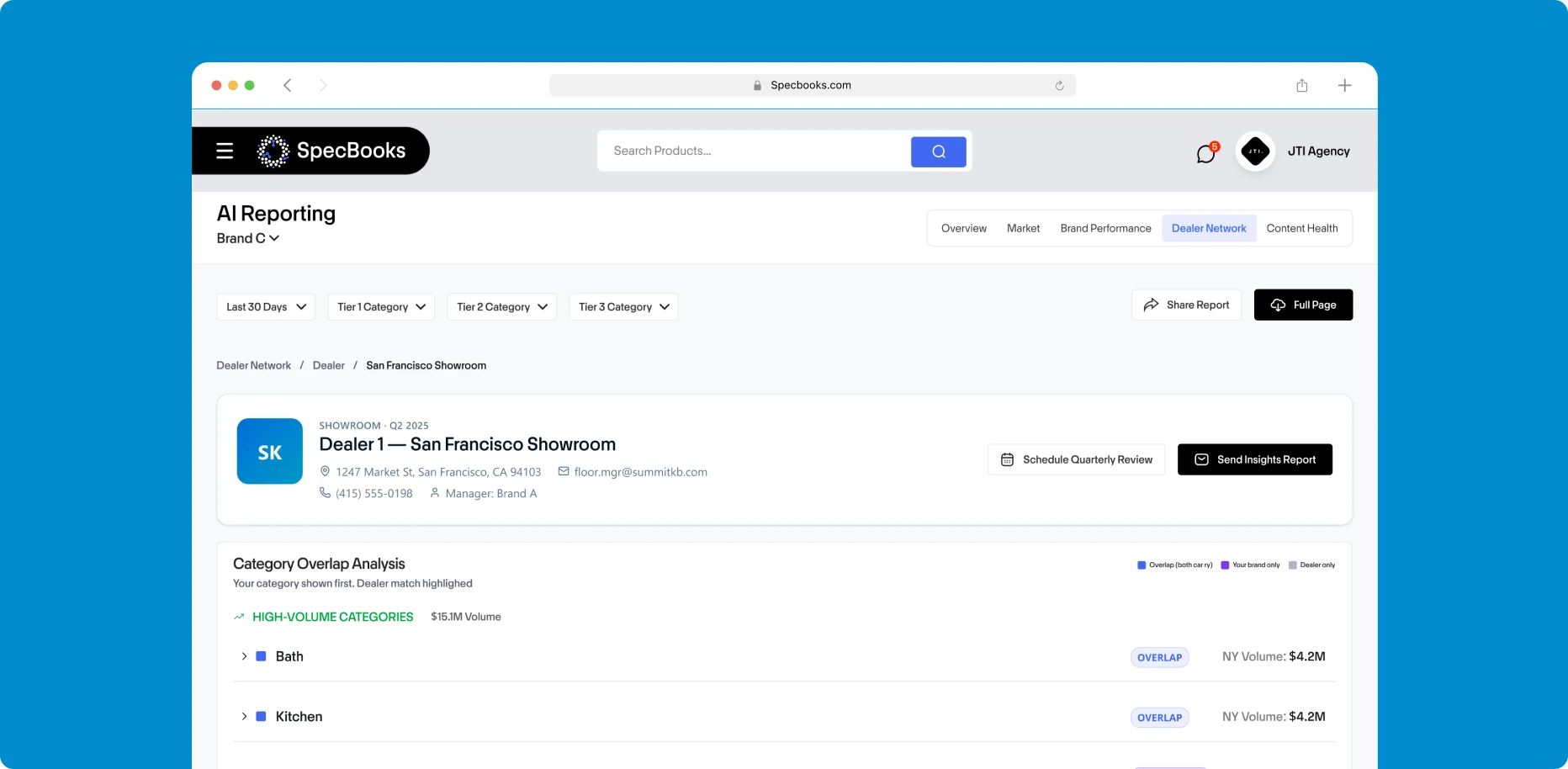Click the Dealer 1 — San Francisco Showroom title
Image resolution: width=1568 pixels, height=769 pixels.
[468, 444]
